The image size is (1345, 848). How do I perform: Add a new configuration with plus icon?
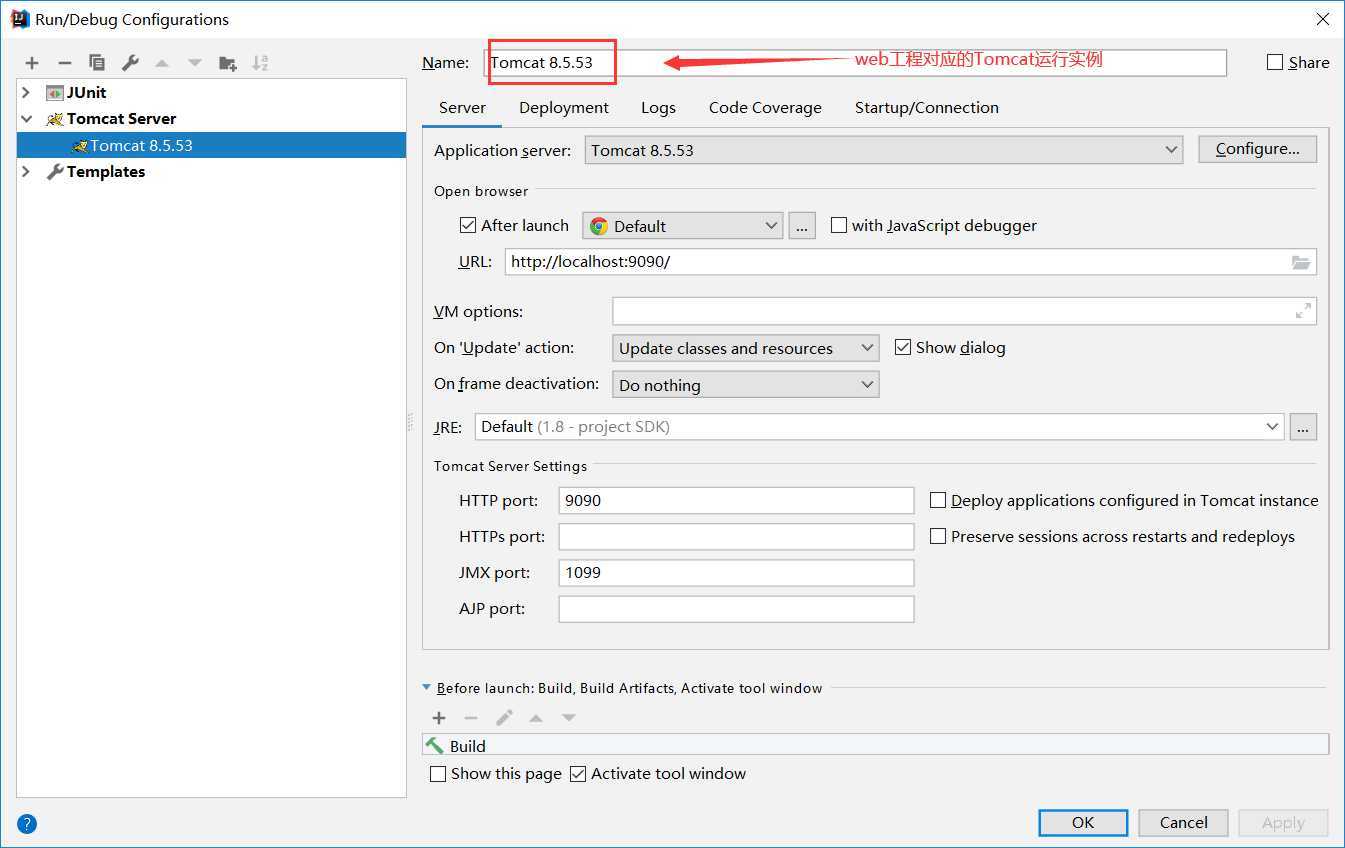click(x=32, y=63)
